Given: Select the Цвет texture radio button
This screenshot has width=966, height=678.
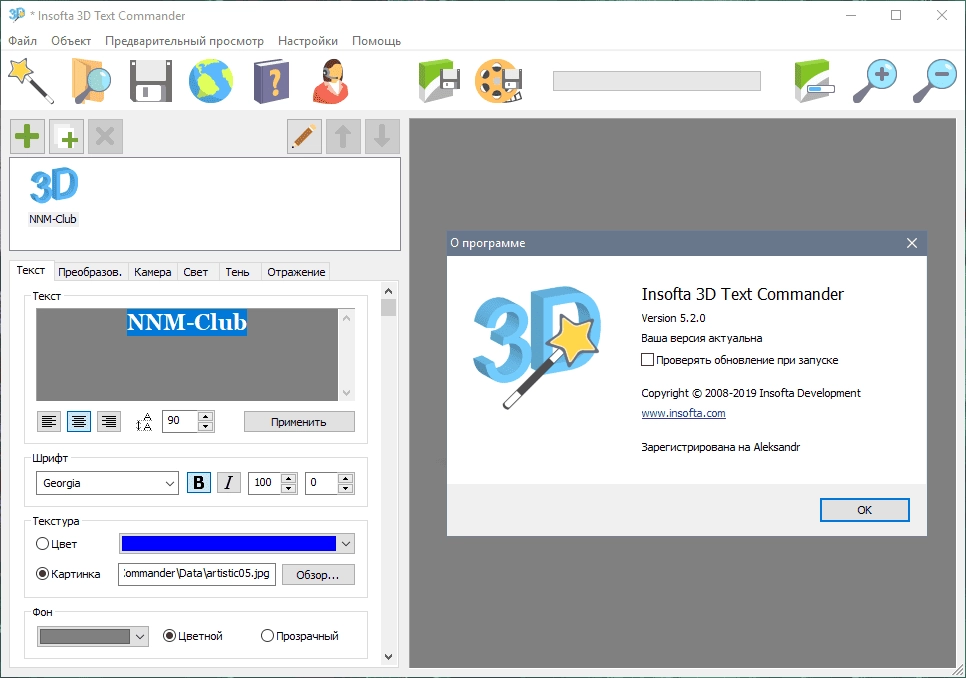Looking at the screenshot, I should (x=43, y=544).
